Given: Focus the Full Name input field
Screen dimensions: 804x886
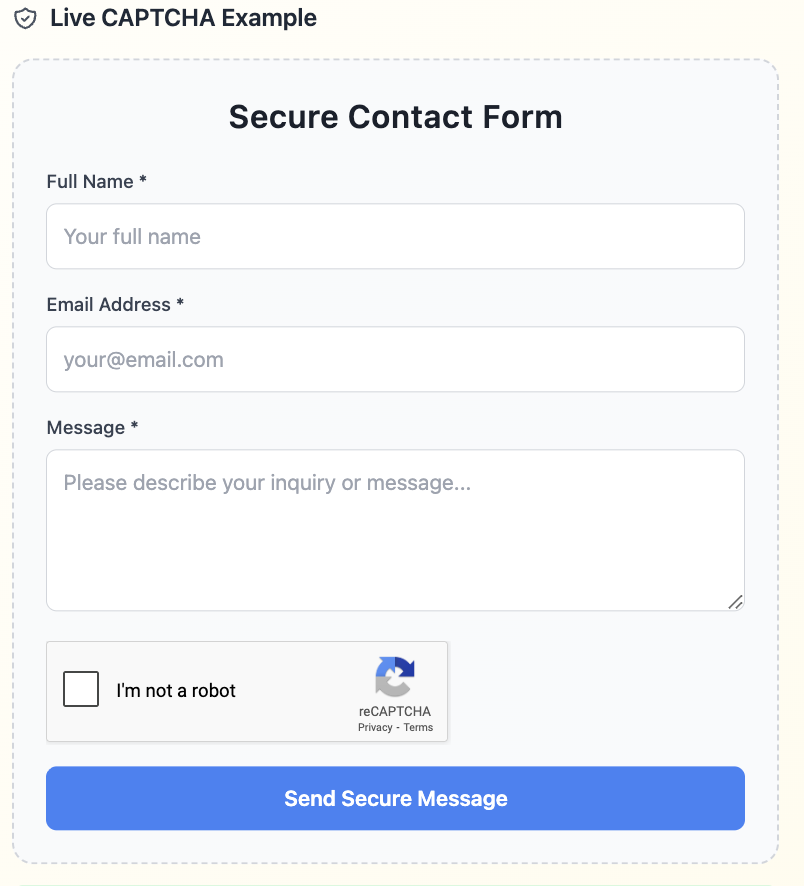Looking at the screenshot, I should (x=395, y=237).
